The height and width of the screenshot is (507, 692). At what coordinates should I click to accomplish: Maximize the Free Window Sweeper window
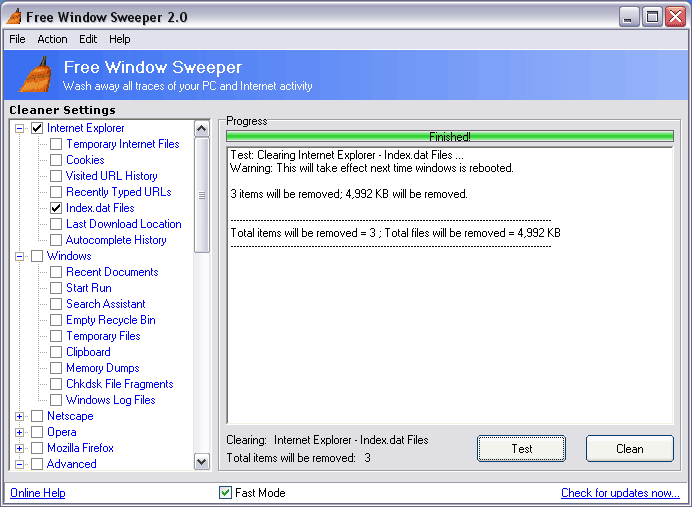[652, 17]
